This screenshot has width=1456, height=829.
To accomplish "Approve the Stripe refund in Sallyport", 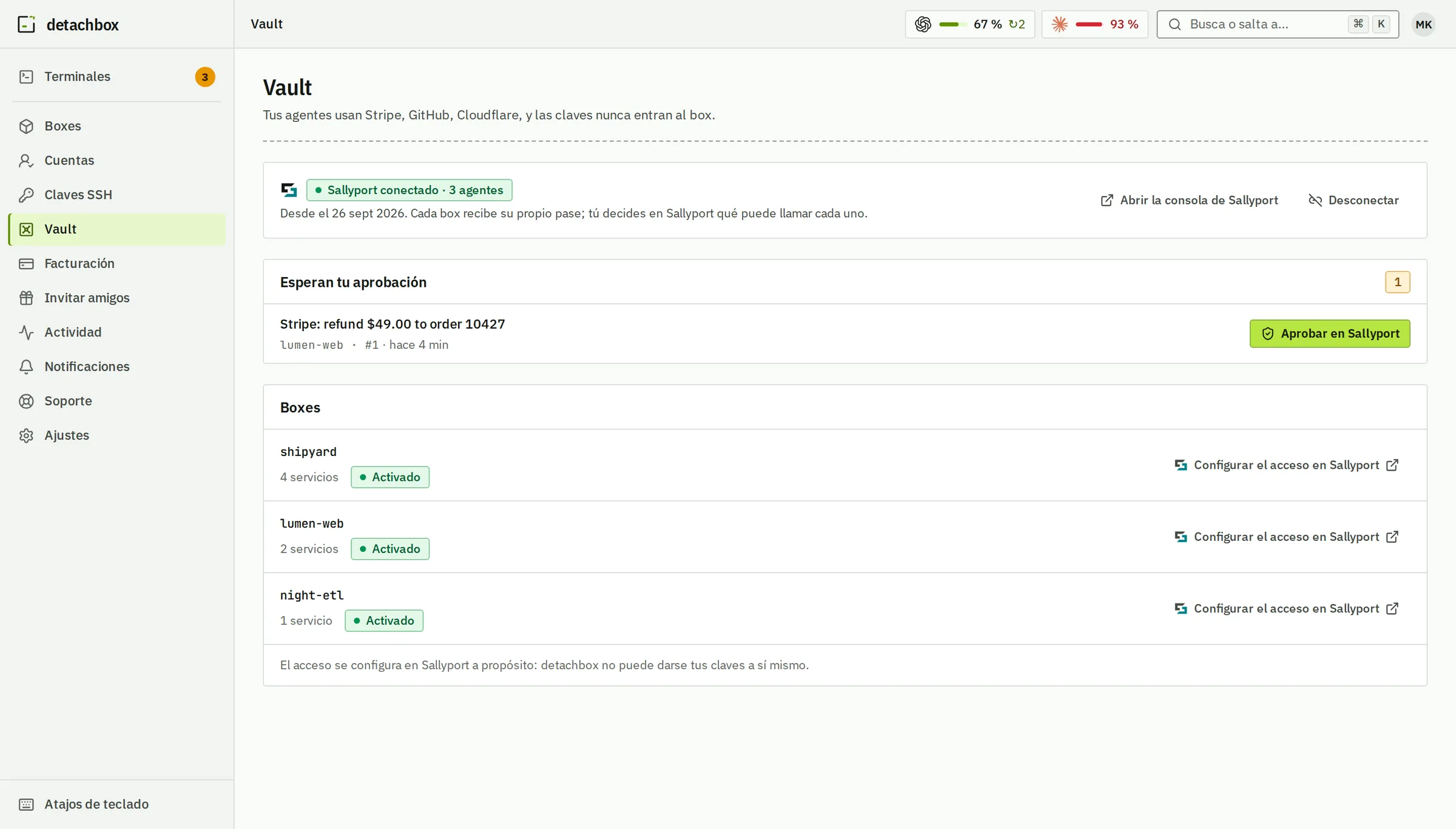I will [x=1329, y=334].
